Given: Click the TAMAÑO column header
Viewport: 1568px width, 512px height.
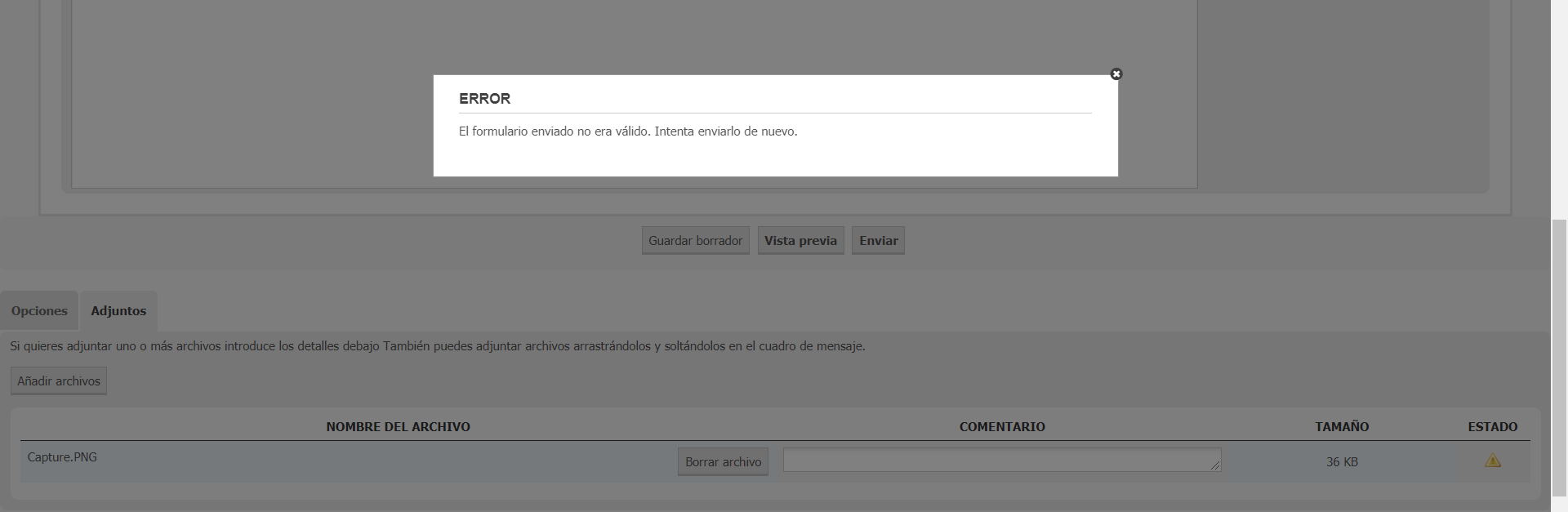Looking at the screenshot, I should (1342, 427).
